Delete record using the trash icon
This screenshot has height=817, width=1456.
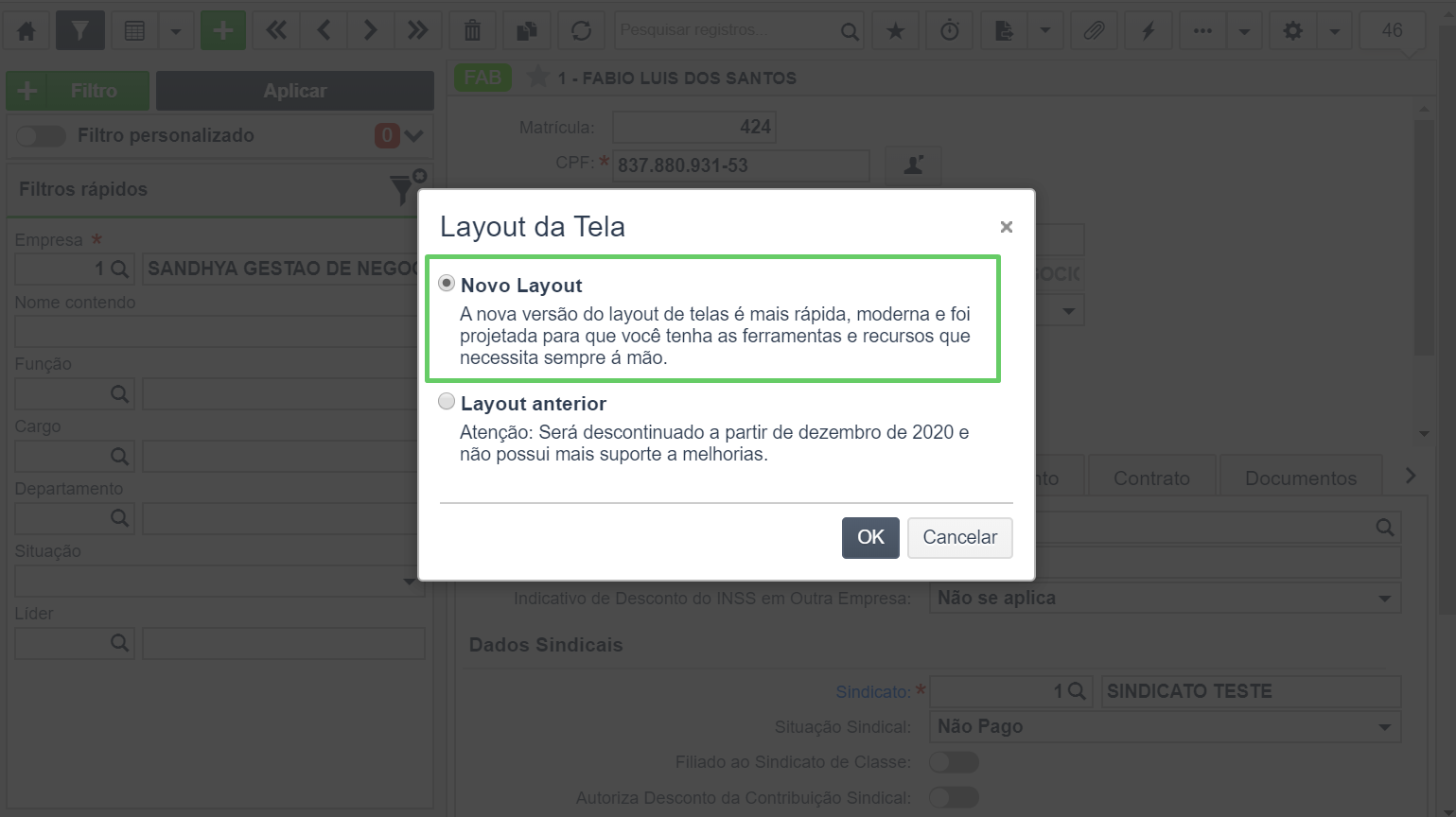(x=472, y=30)
